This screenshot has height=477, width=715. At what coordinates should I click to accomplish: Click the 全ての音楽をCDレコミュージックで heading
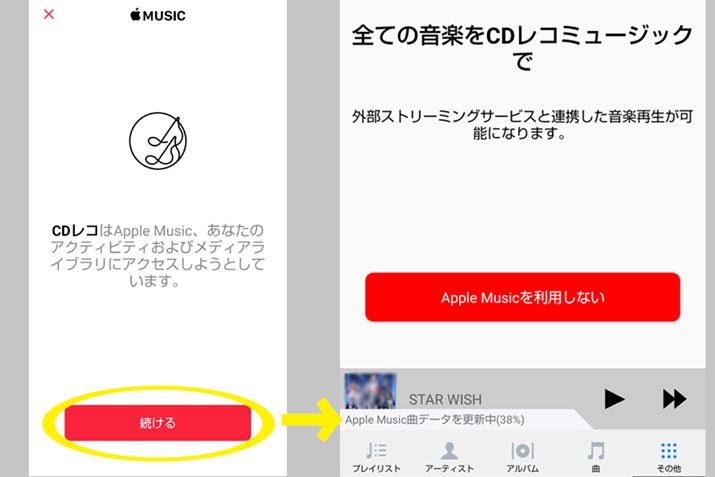click(523, 47)
